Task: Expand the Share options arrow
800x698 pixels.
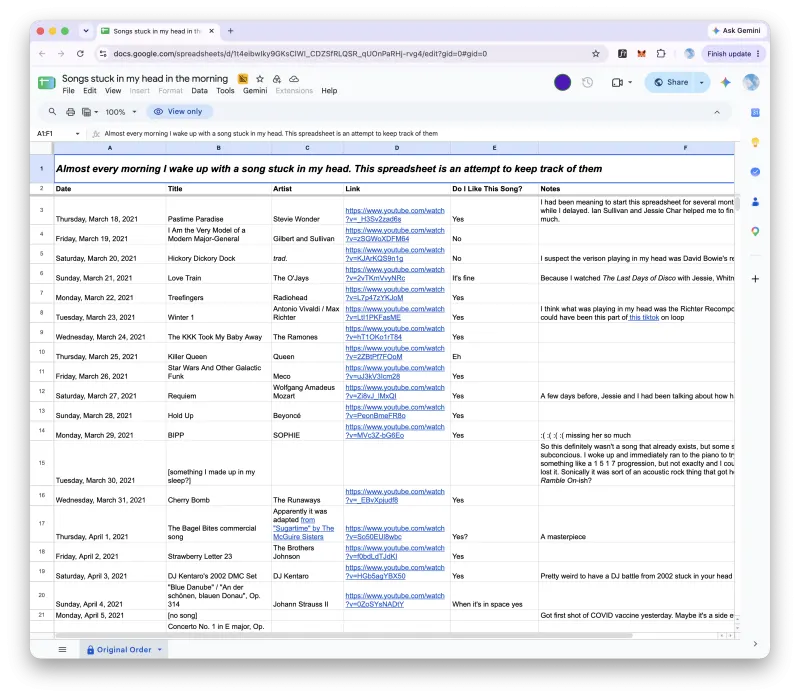Action: 702,82
